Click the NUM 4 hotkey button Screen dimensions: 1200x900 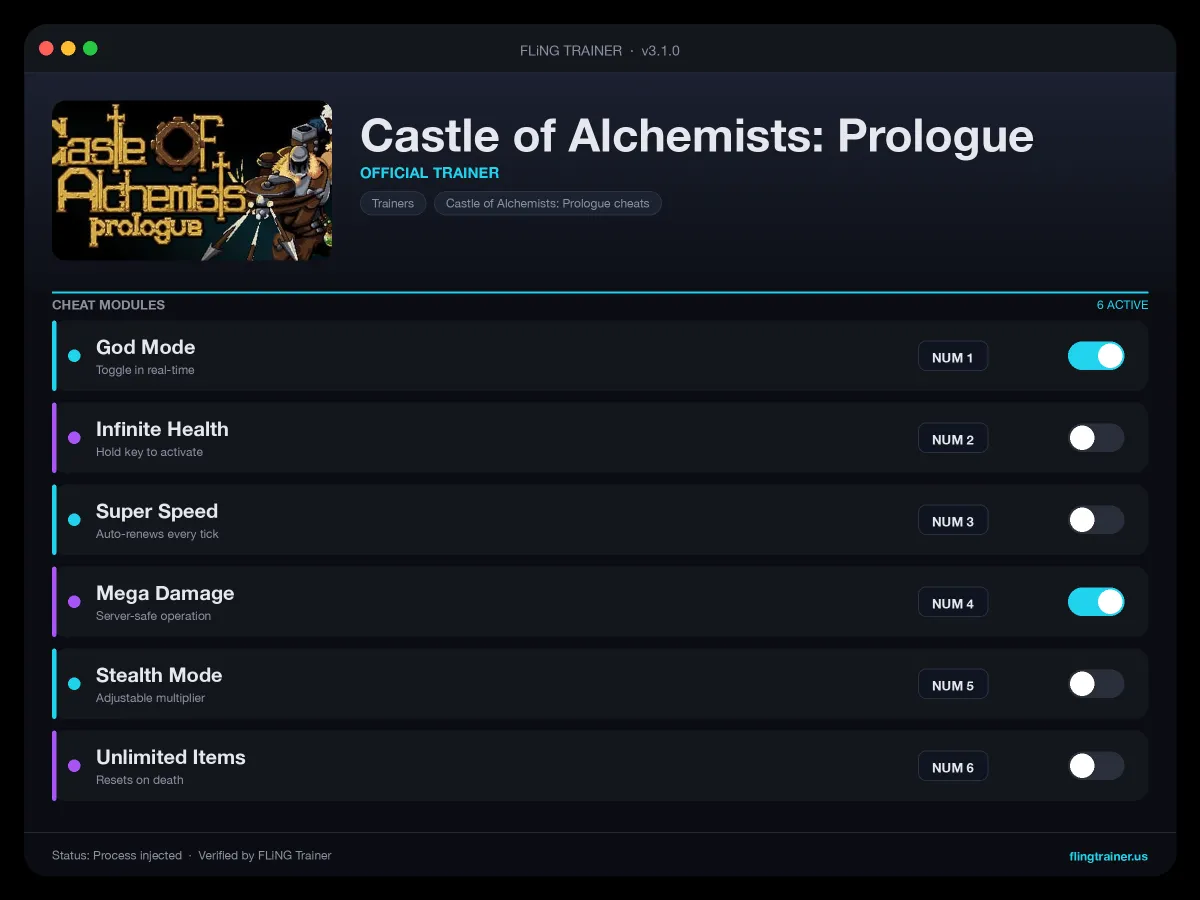[953, 603]
